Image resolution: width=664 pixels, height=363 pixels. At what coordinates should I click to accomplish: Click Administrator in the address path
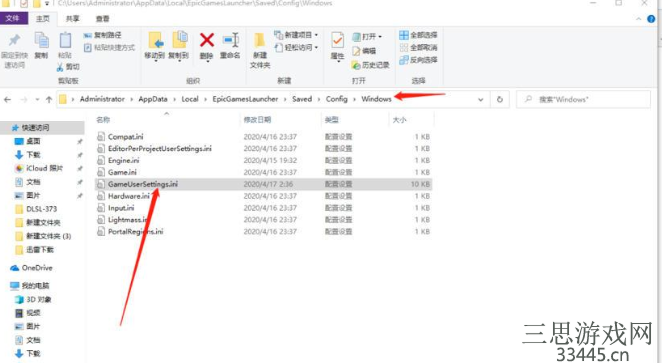point(102,99)
